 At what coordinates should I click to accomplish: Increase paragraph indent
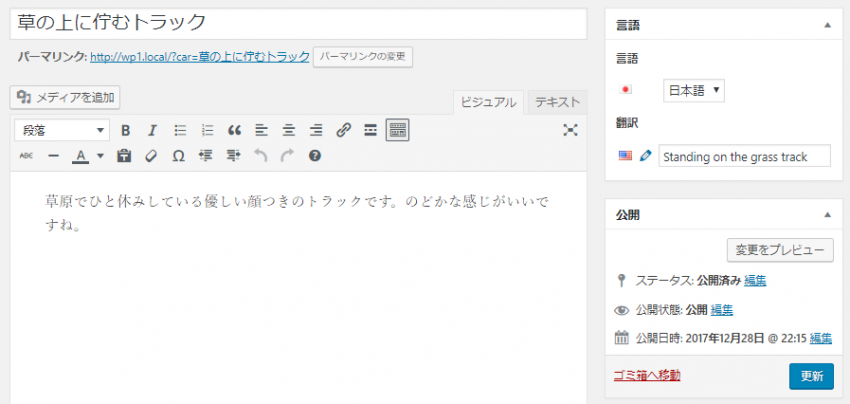[x=233, y=156]
